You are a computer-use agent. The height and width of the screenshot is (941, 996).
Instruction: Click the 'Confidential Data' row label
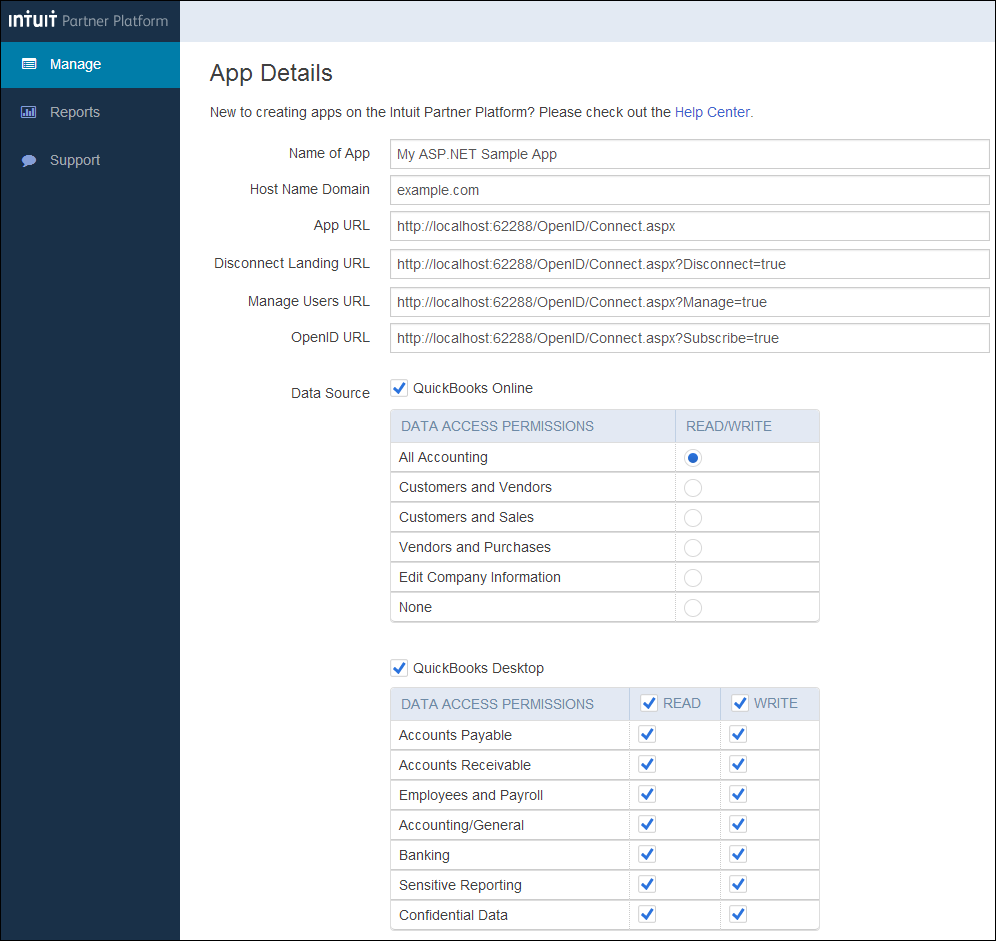tap(453, 915)
